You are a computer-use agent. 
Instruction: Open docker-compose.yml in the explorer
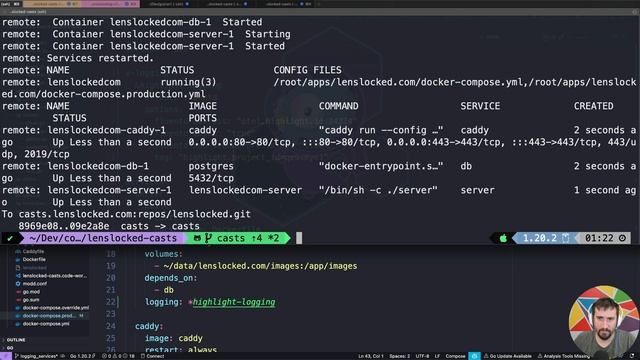(x=46, y=324)
